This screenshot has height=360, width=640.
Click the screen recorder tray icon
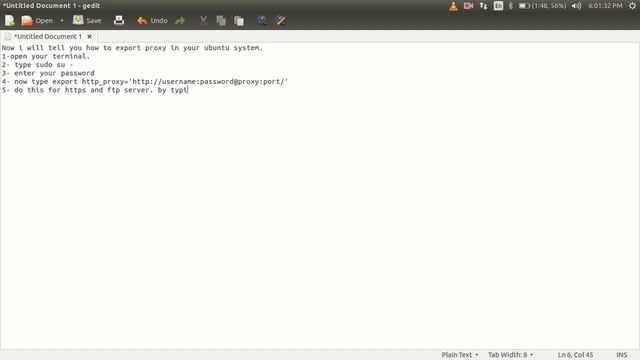(x=468, y=6)
